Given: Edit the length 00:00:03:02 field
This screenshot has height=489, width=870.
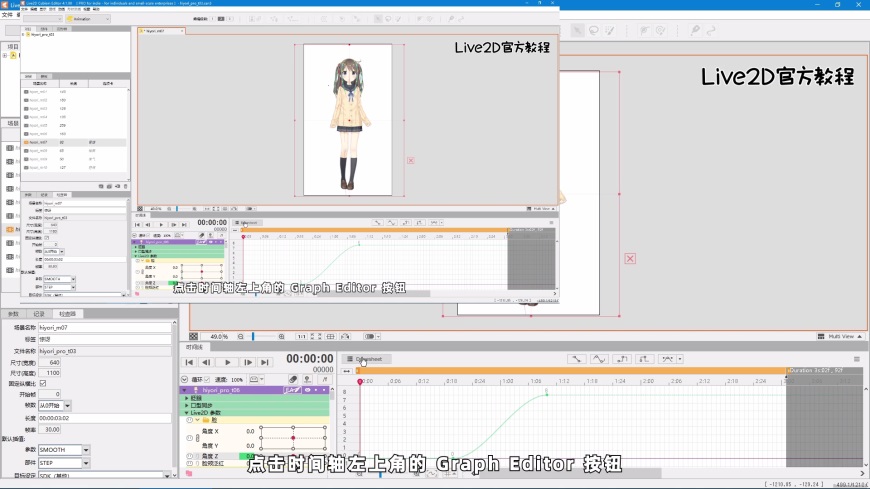Looking at the screenshot, I should [x=104, y=418].
